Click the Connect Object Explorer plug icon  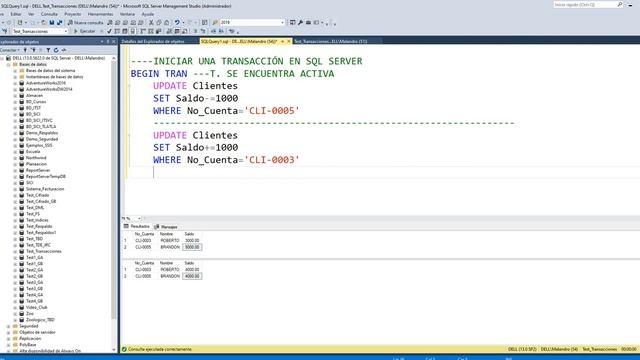click(25, 50)
